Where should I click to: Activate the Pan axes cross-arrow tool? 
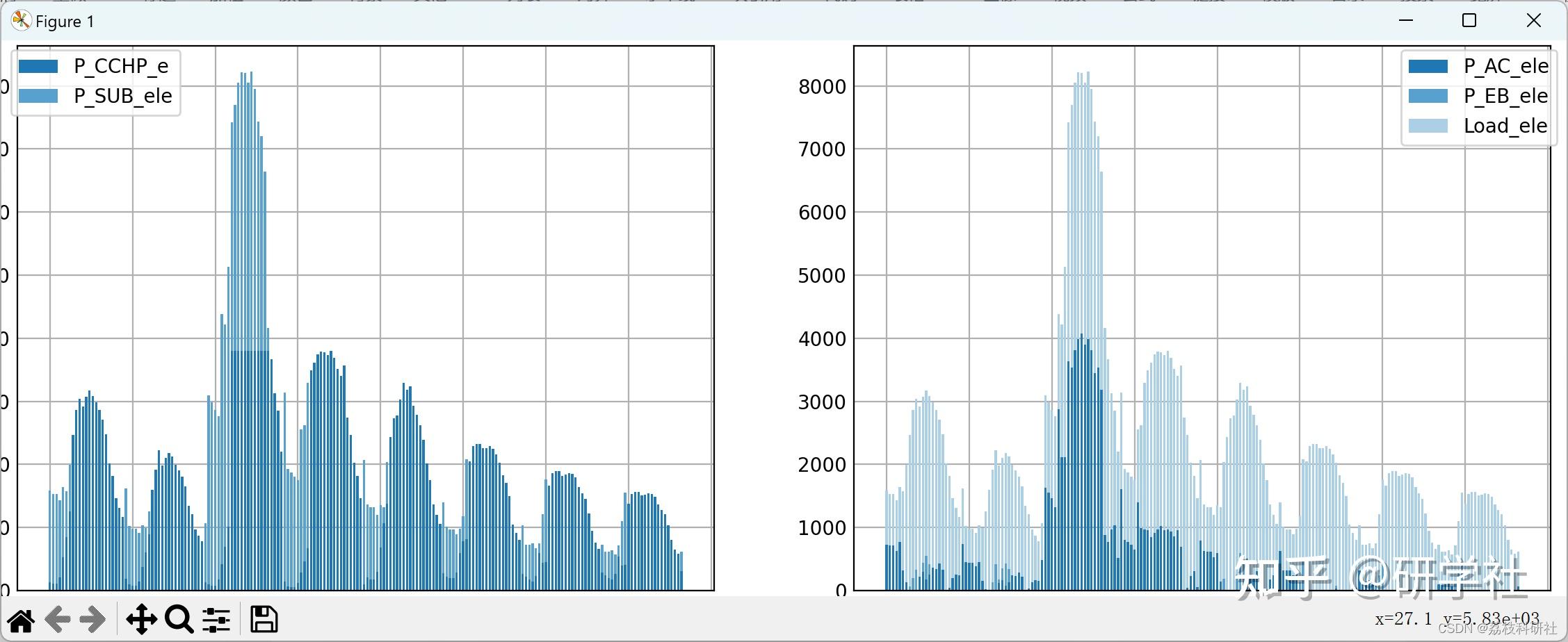click(141, 619)
